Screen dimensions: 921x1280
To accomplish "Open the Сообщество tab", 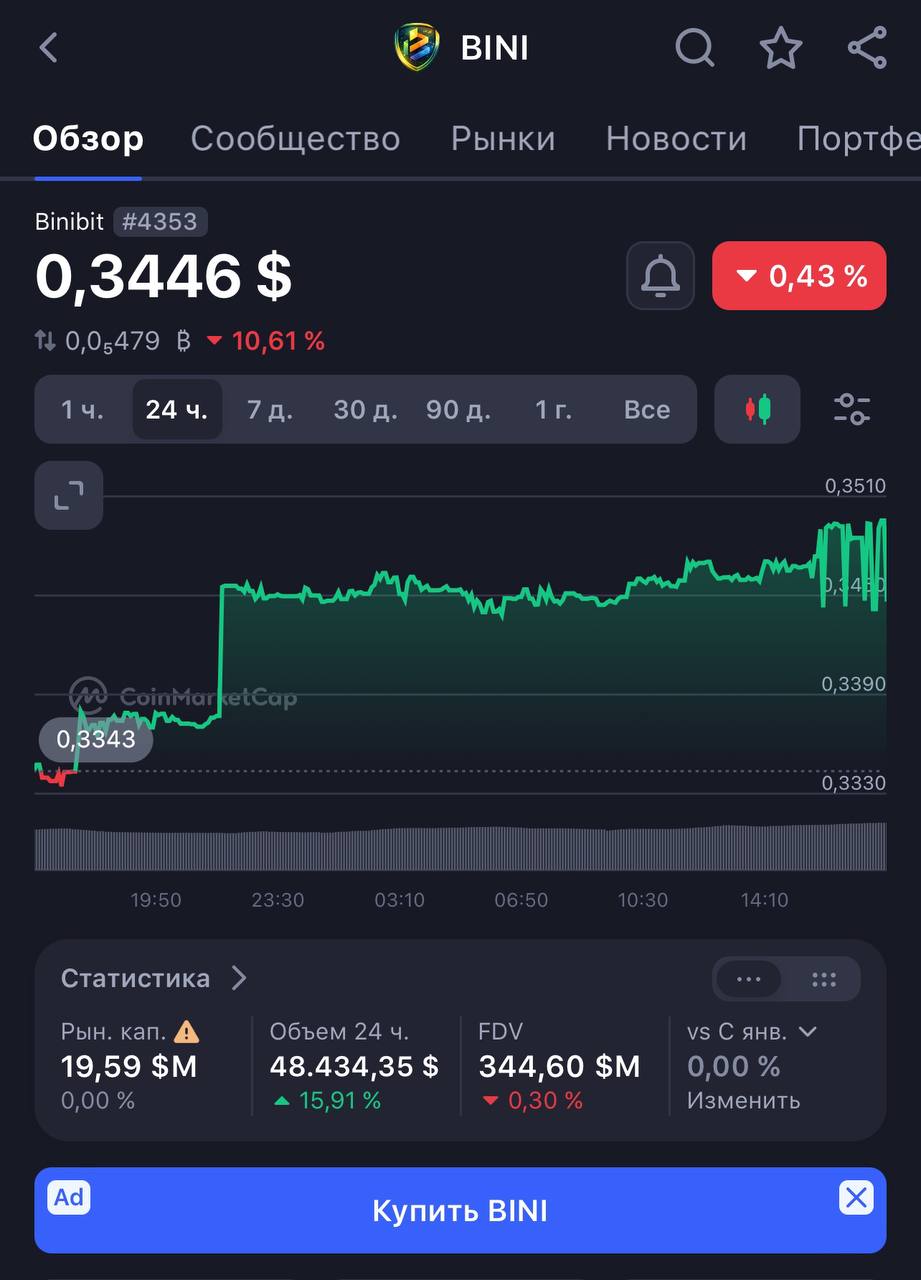I will [x=295, y=138].
